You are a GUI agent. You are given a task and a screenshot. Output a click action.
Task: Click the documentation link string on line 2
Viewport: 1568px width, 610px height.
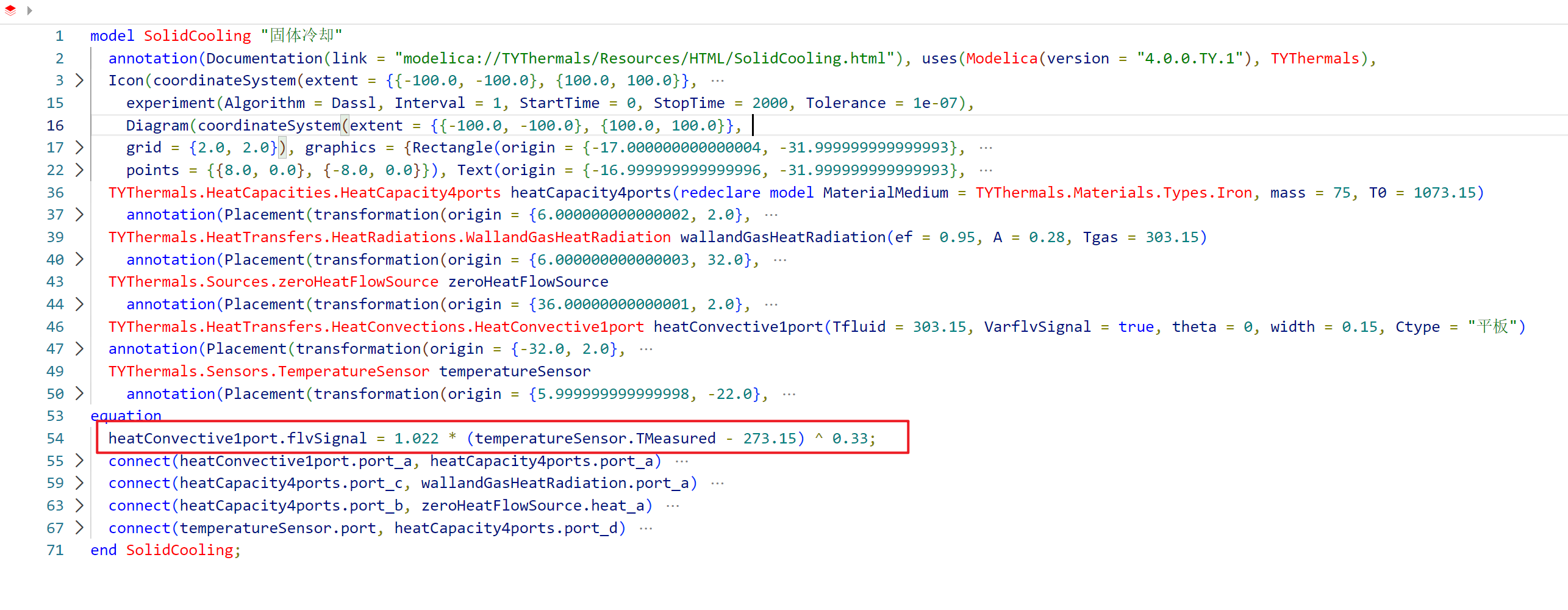tap(644, 58)
